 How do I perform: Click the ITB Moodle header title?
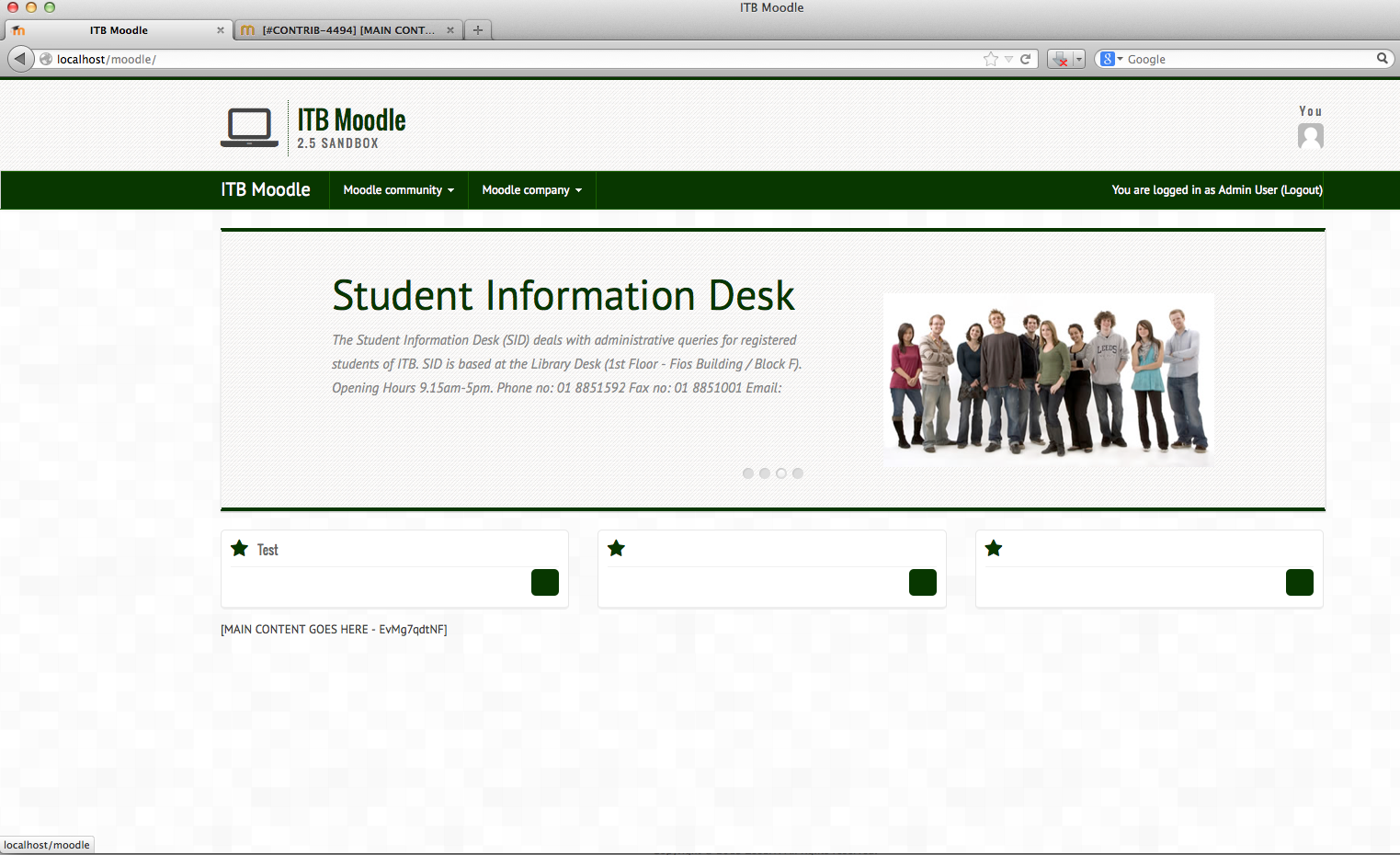coord(351,120)
